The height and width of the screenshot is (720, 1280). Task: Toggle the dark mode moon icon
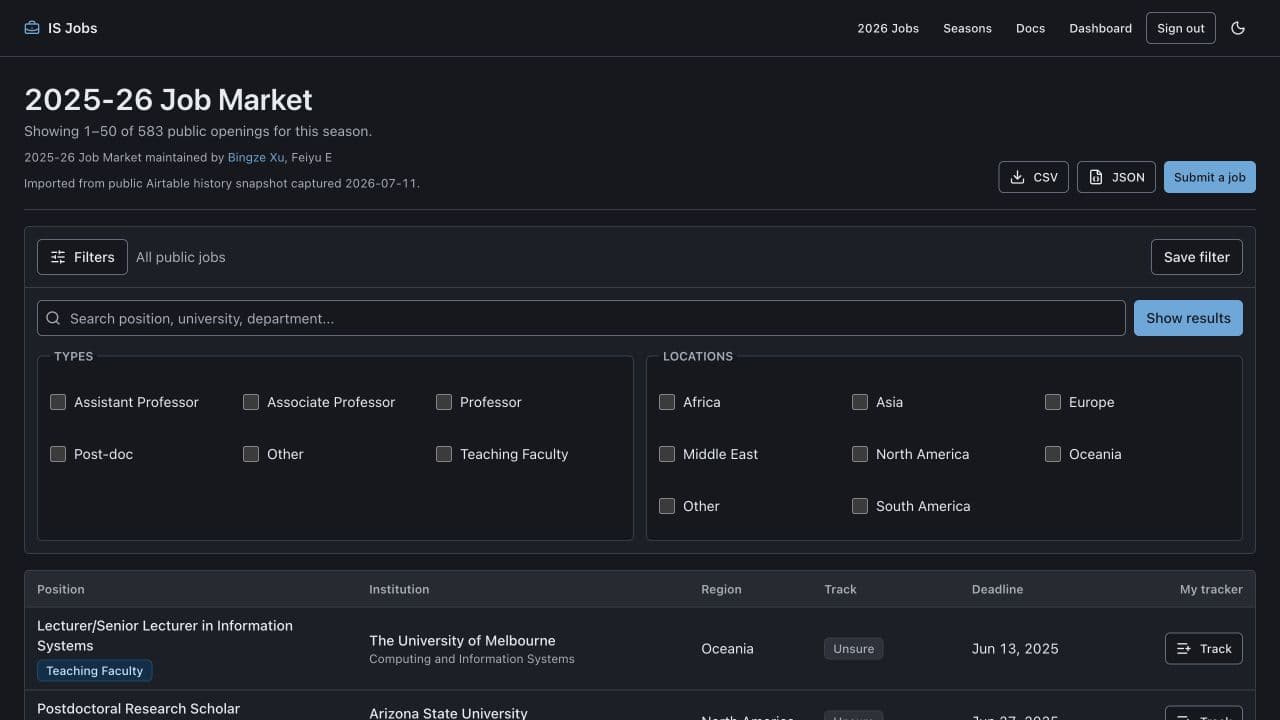tap(1238, 28)
